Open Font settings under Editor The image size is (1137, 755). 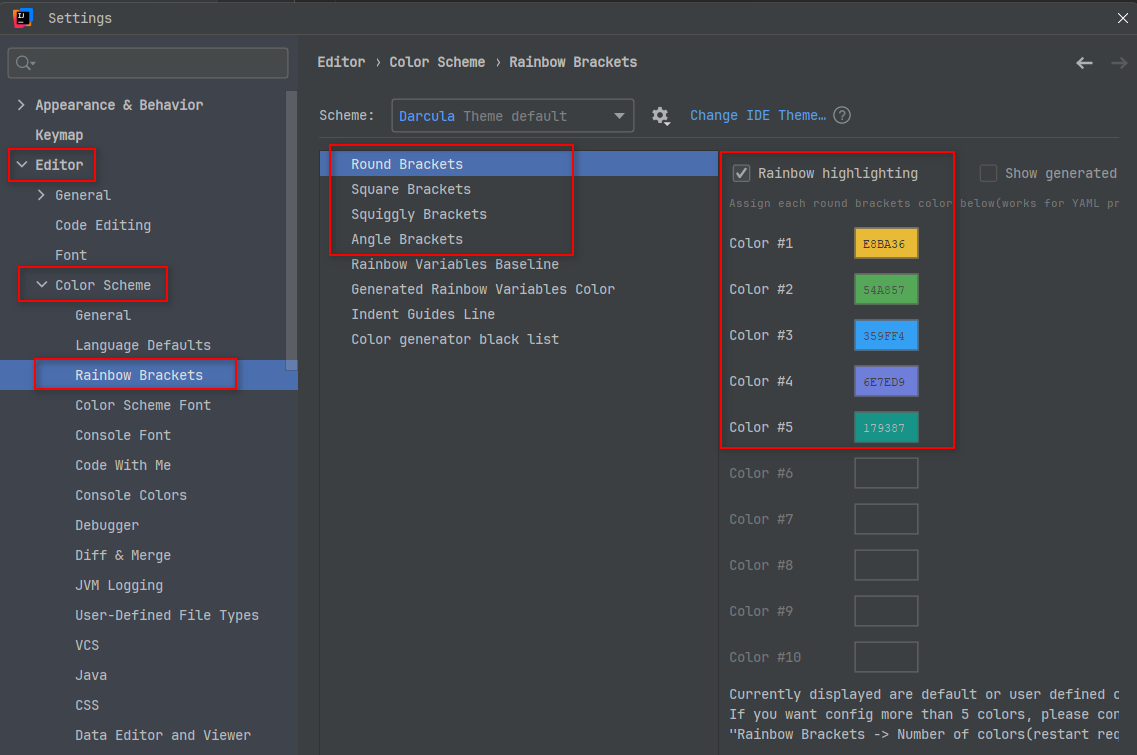[70, 255]
